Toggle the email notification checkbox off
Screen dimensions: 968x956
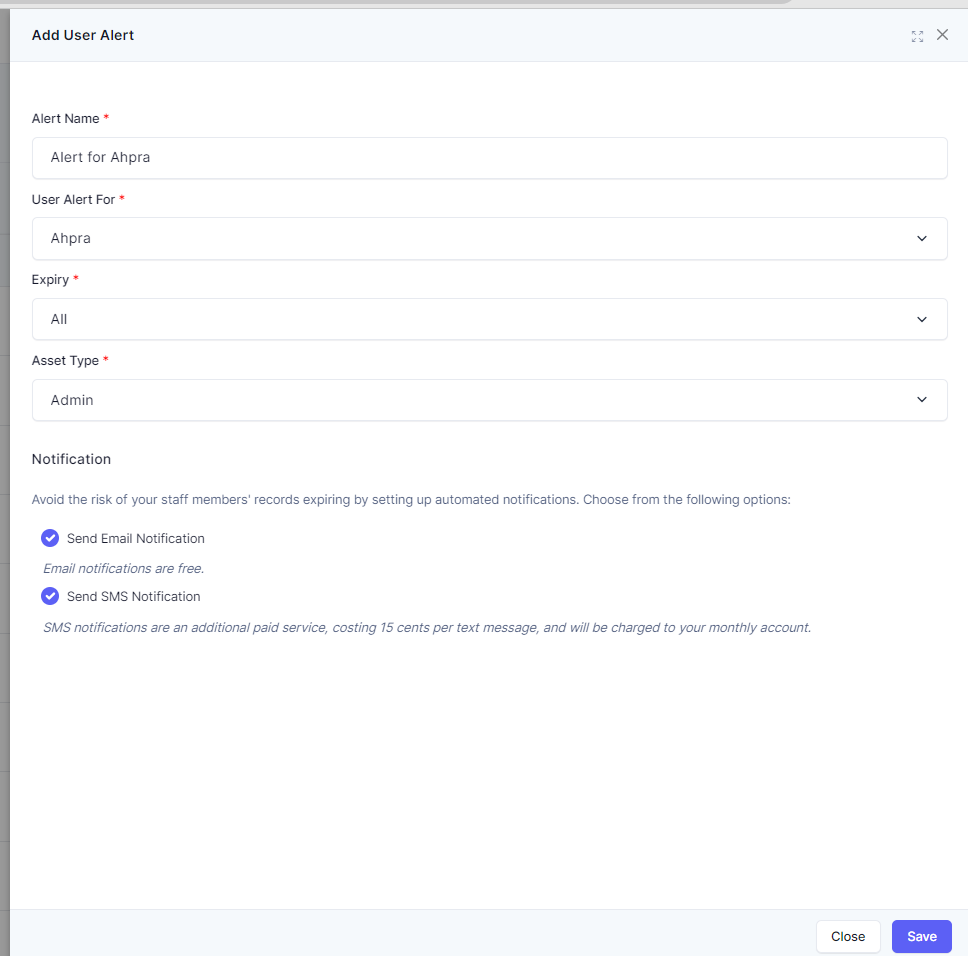[50, 538]
